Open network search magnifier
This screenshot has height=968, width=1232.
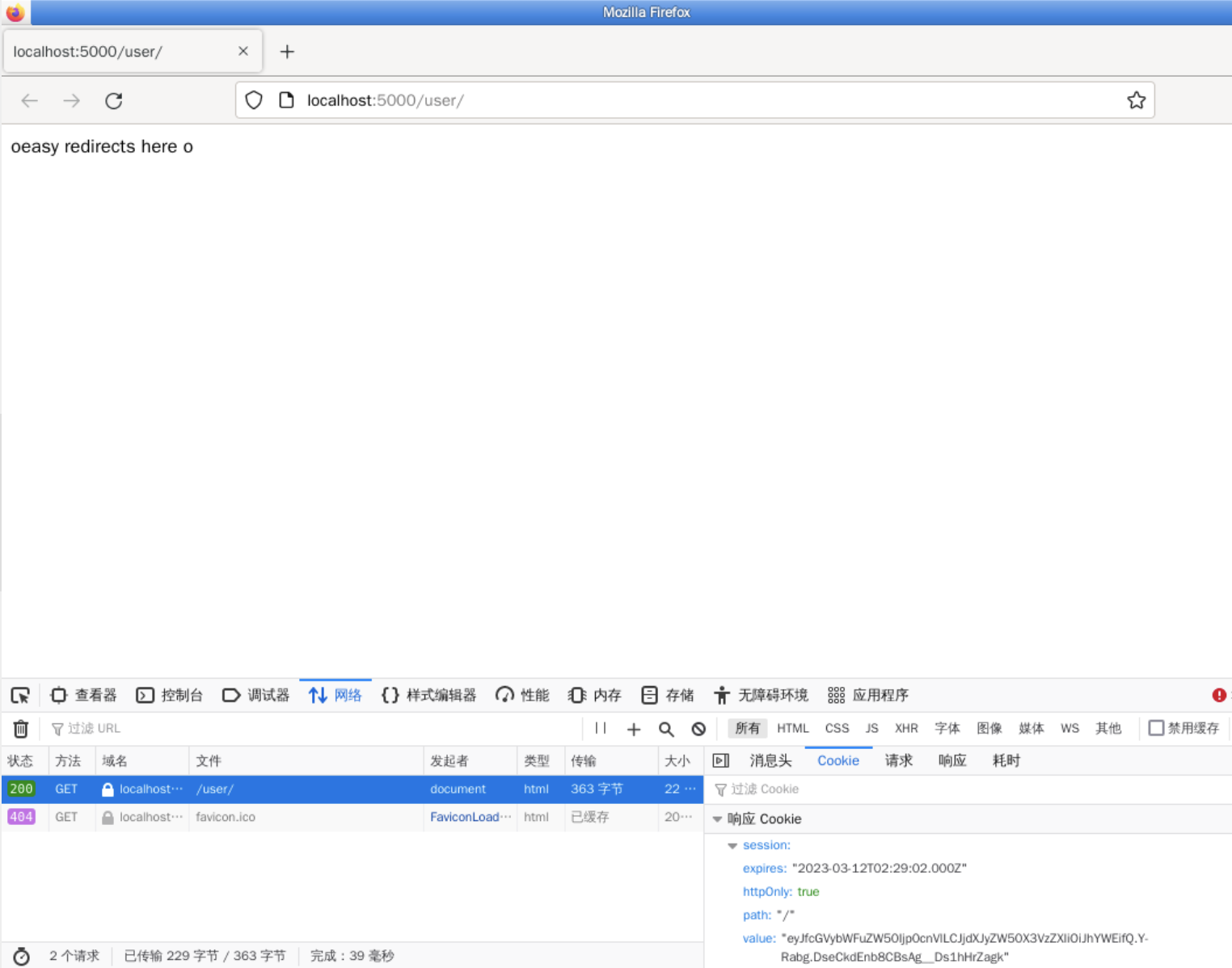point(666,729)
